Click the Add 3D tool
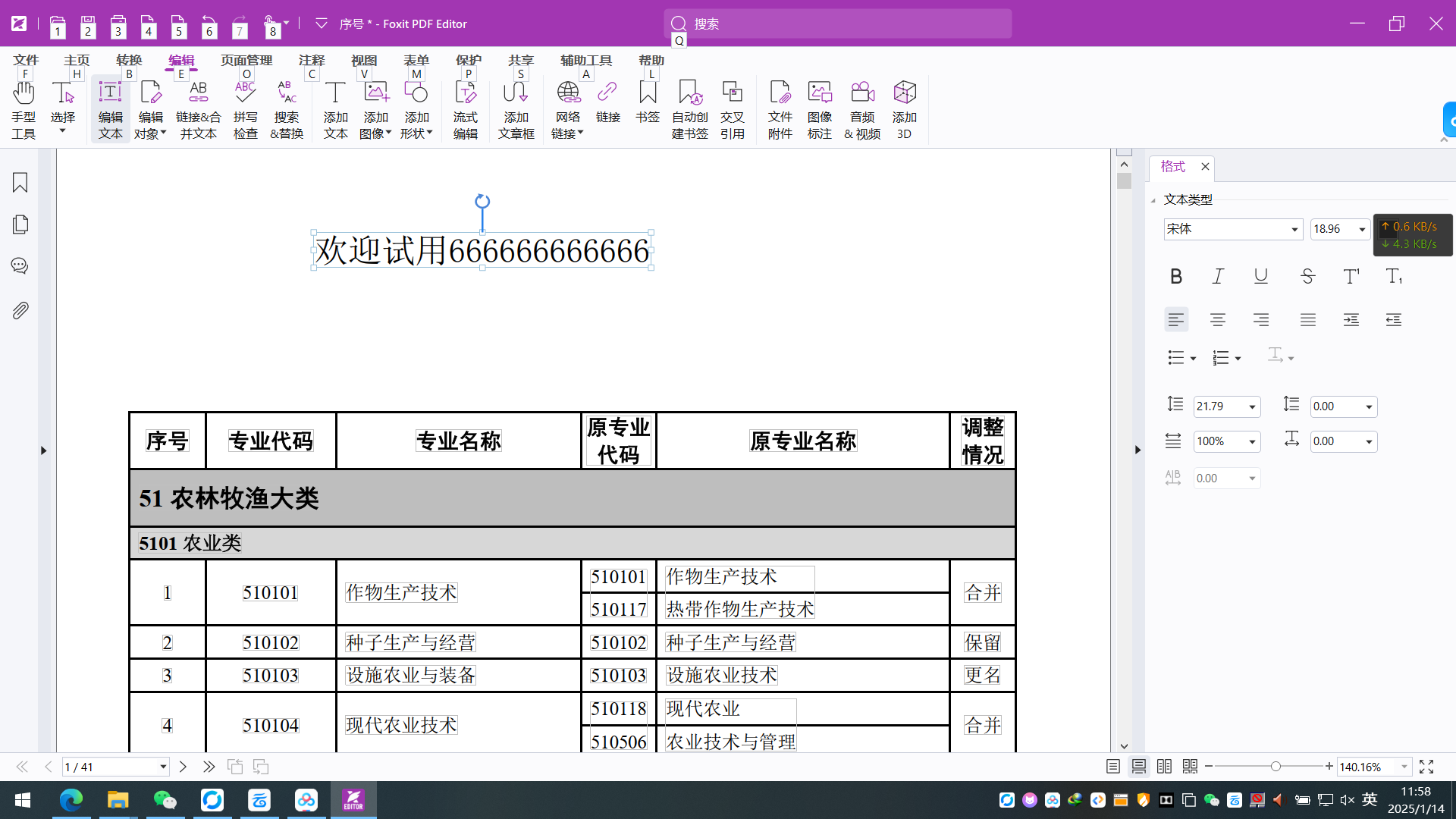The width and height of the screenshot is (1456, 819). point(905,111)
